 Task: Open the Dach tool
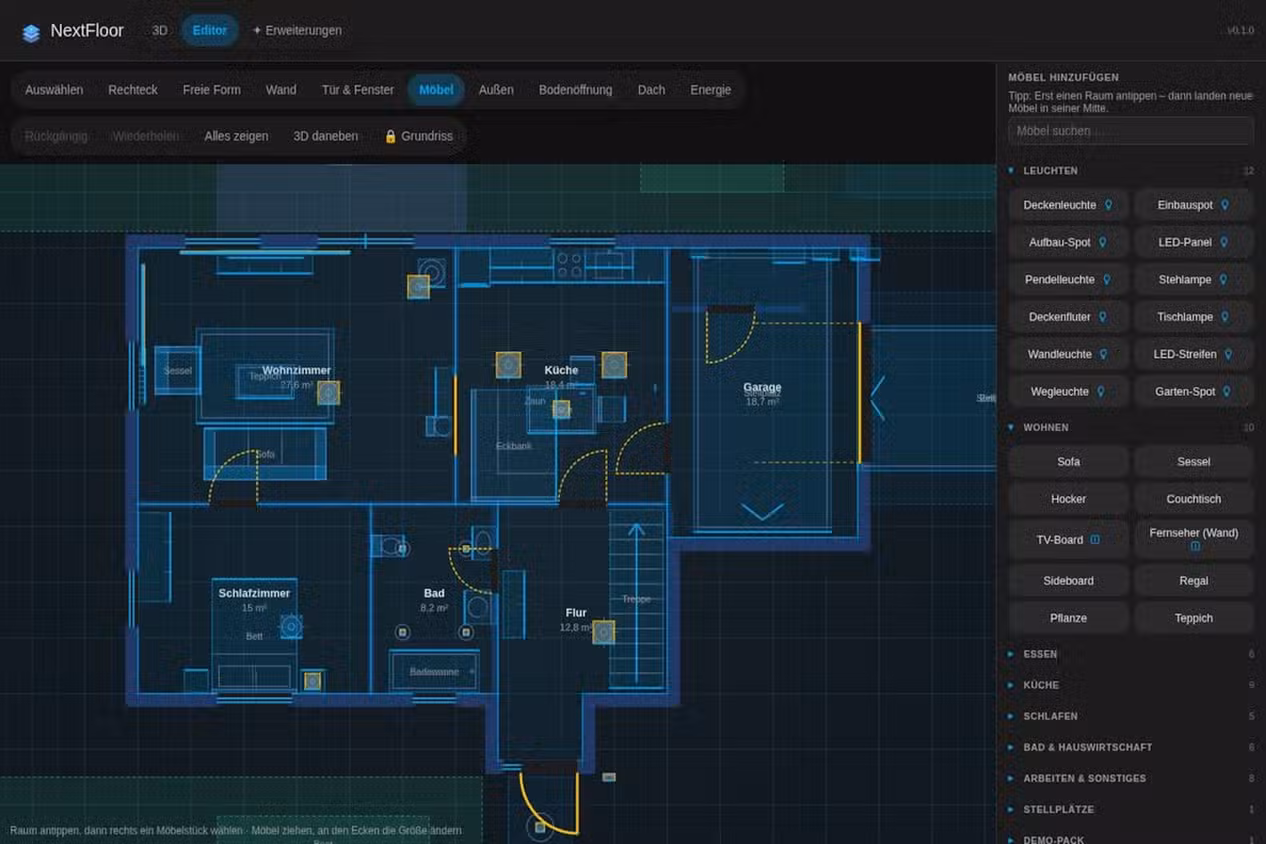(651, 90)
